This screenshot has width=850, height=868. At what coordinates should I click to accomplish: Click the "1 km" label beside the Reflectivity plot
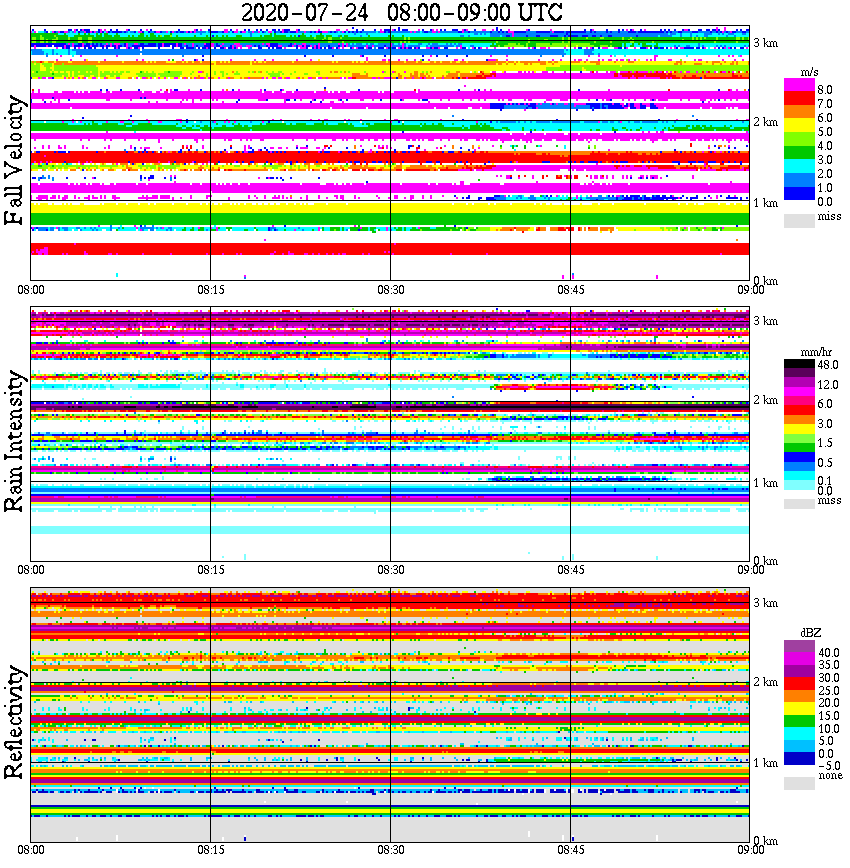(x=765, y=763)
